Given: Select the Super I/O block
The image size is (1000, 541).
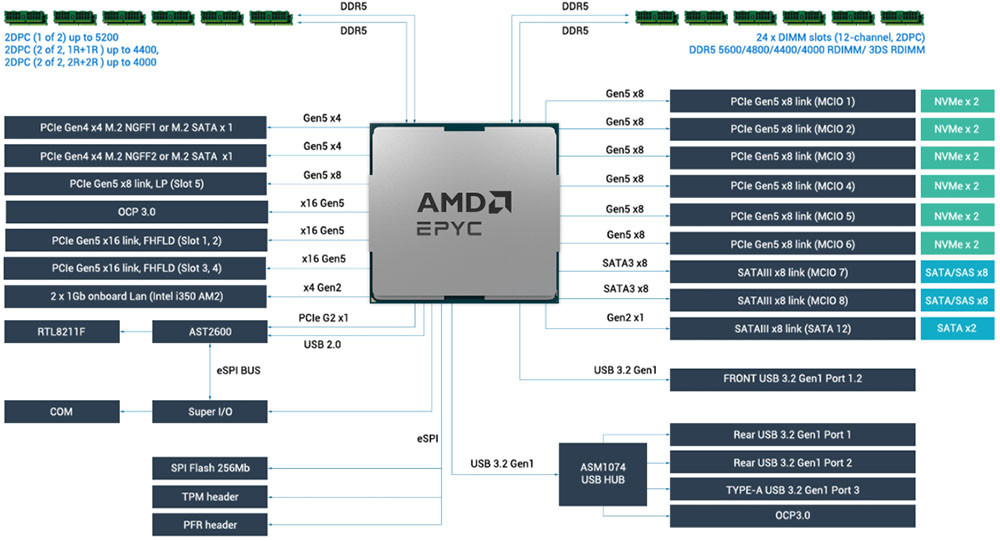Looking at the screenshot, I should [210, 411].
